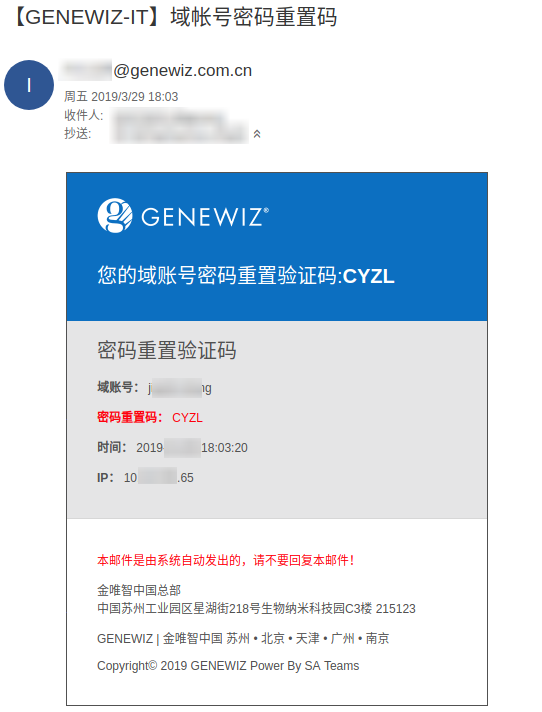
Task: Click the GENEWIZ logo emblem in the banner
Action: [115, 215]
